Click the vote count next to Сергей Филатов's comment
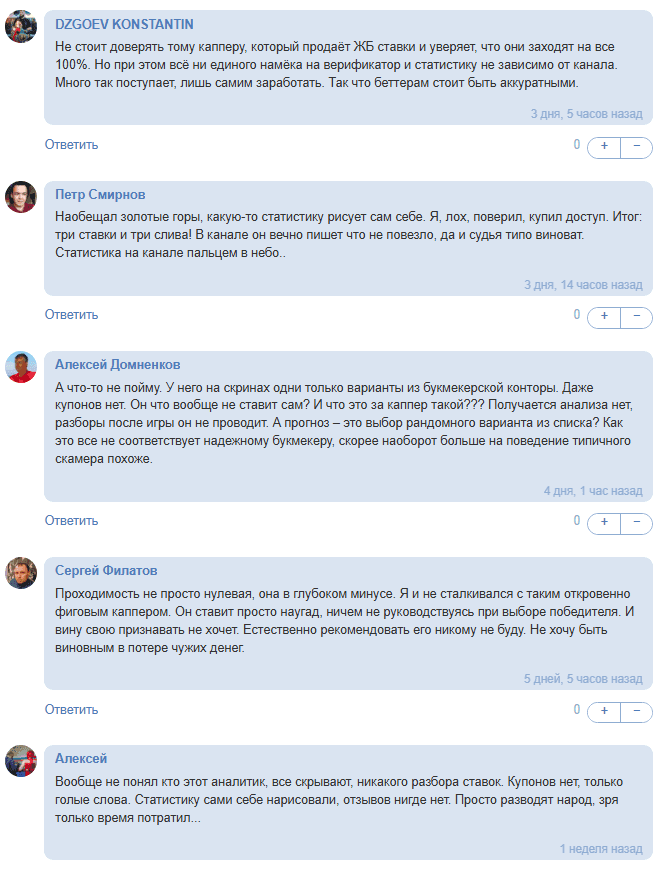660x872 pixels. pos(577,711)
